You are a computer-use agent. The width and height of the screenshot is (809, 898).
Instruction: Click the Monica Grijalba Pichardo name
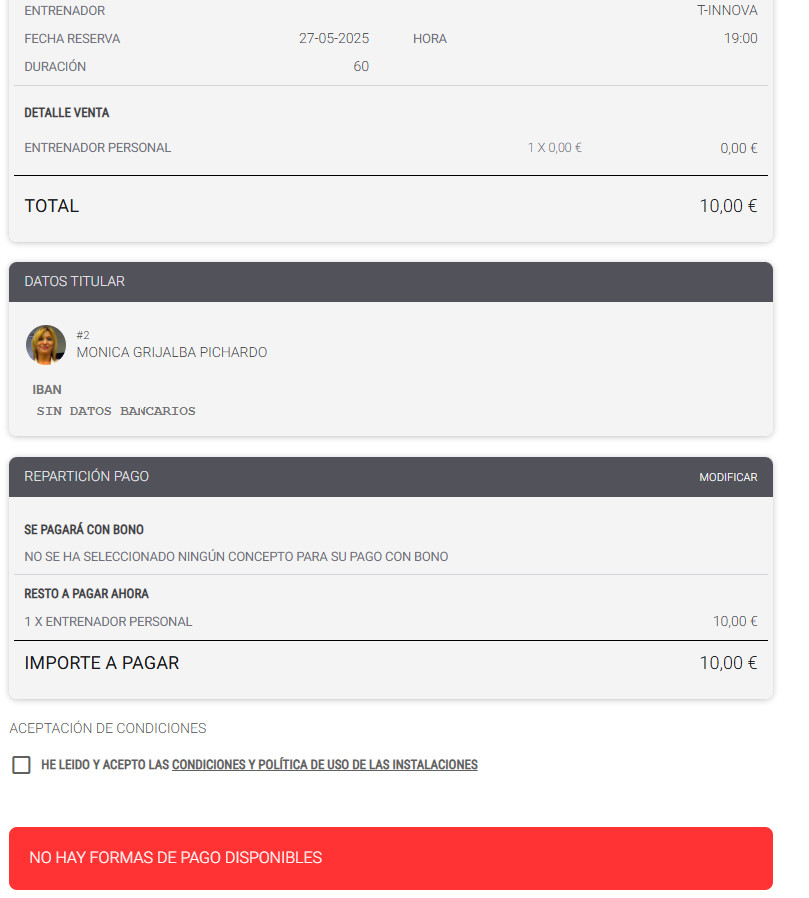coord(172,352)
